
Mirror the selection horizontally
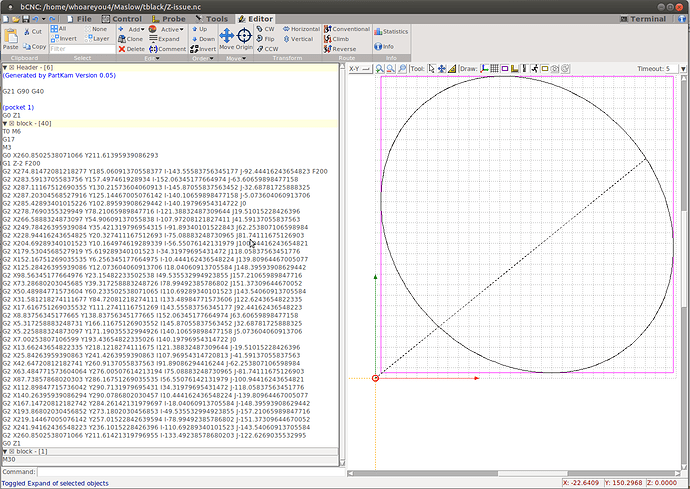[x=301, y=29]
